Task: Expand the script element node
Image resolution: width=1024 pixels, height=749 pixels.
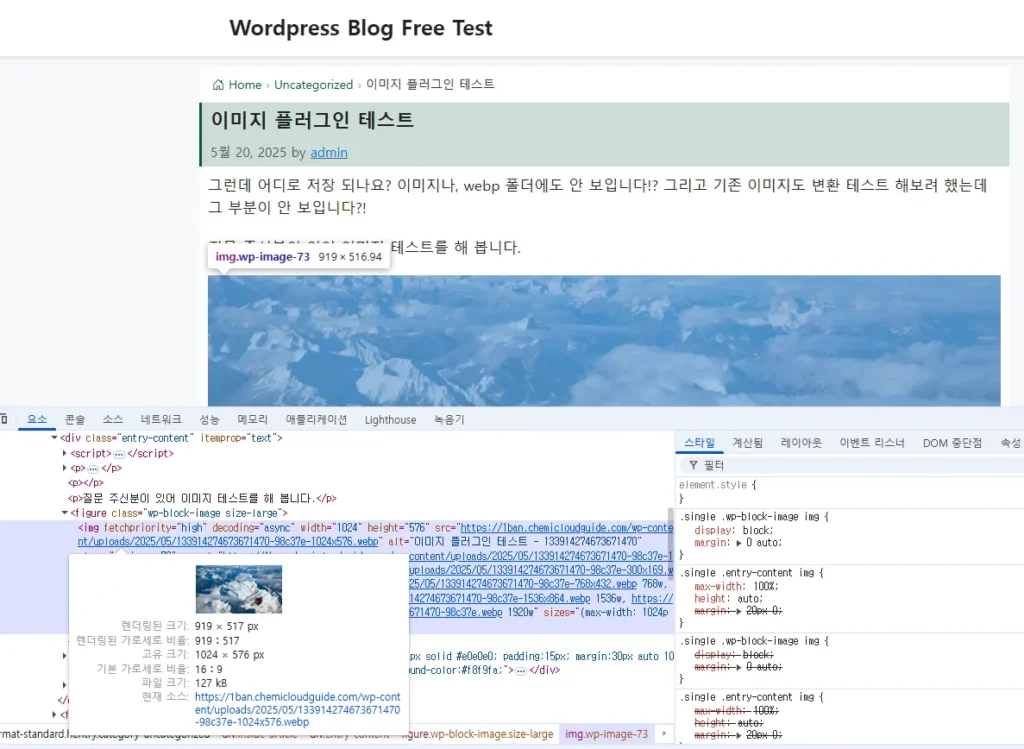Action: point(65,453)
